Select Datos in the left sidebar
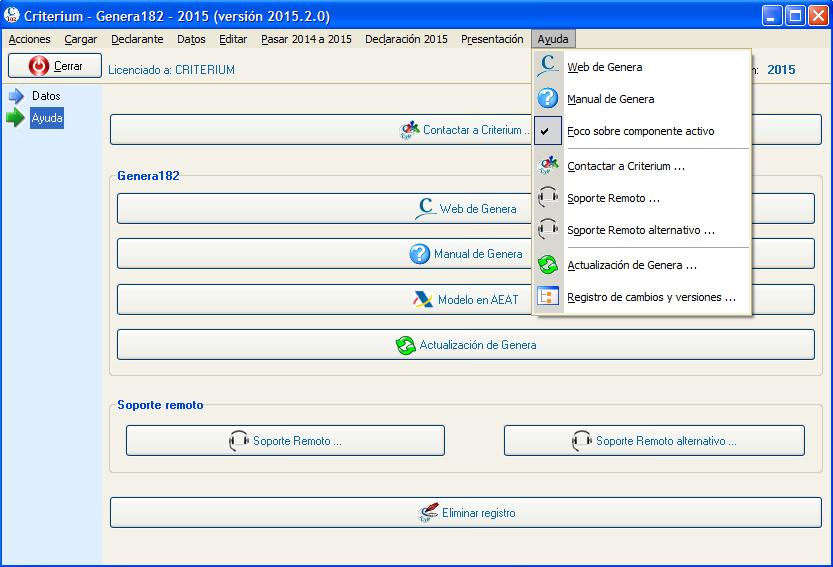Screen dimensions: 833x567 [x=46, y=96]
